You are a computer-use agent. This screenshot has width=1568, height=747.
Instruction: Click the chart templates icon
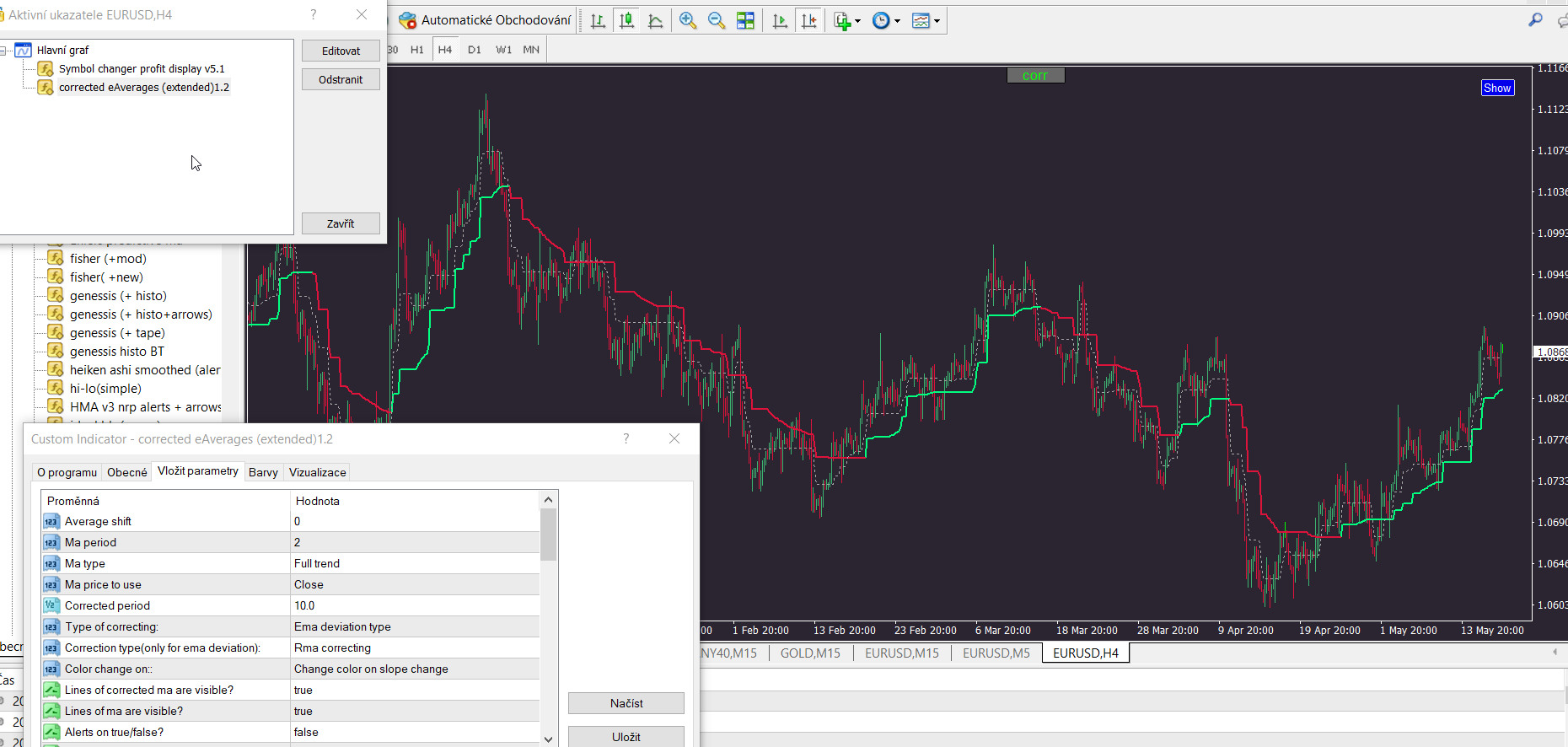click(921, 21)
